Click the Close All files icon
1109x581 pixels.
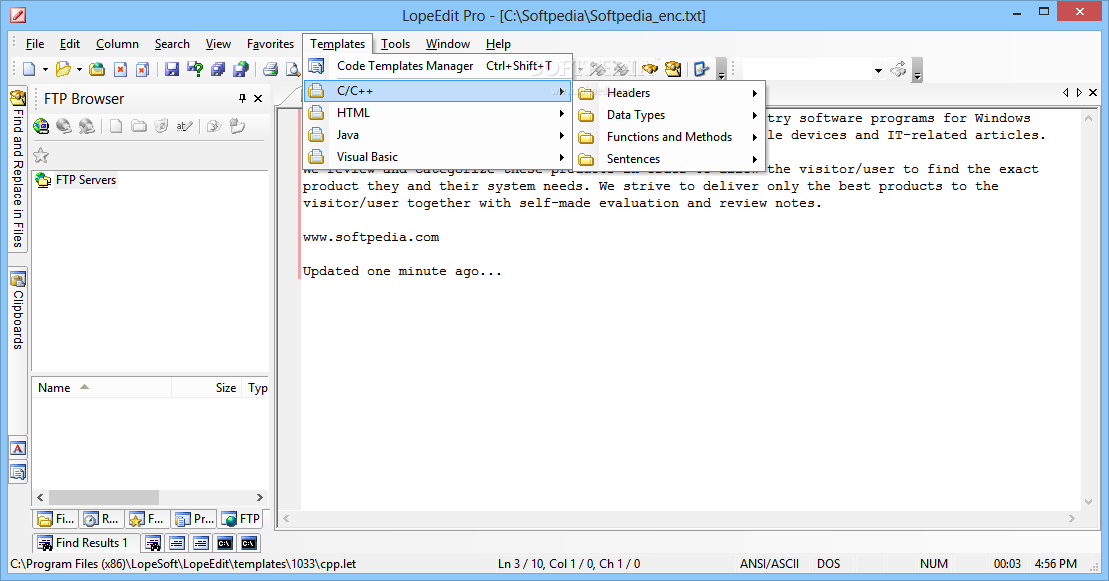coord(142,69)
